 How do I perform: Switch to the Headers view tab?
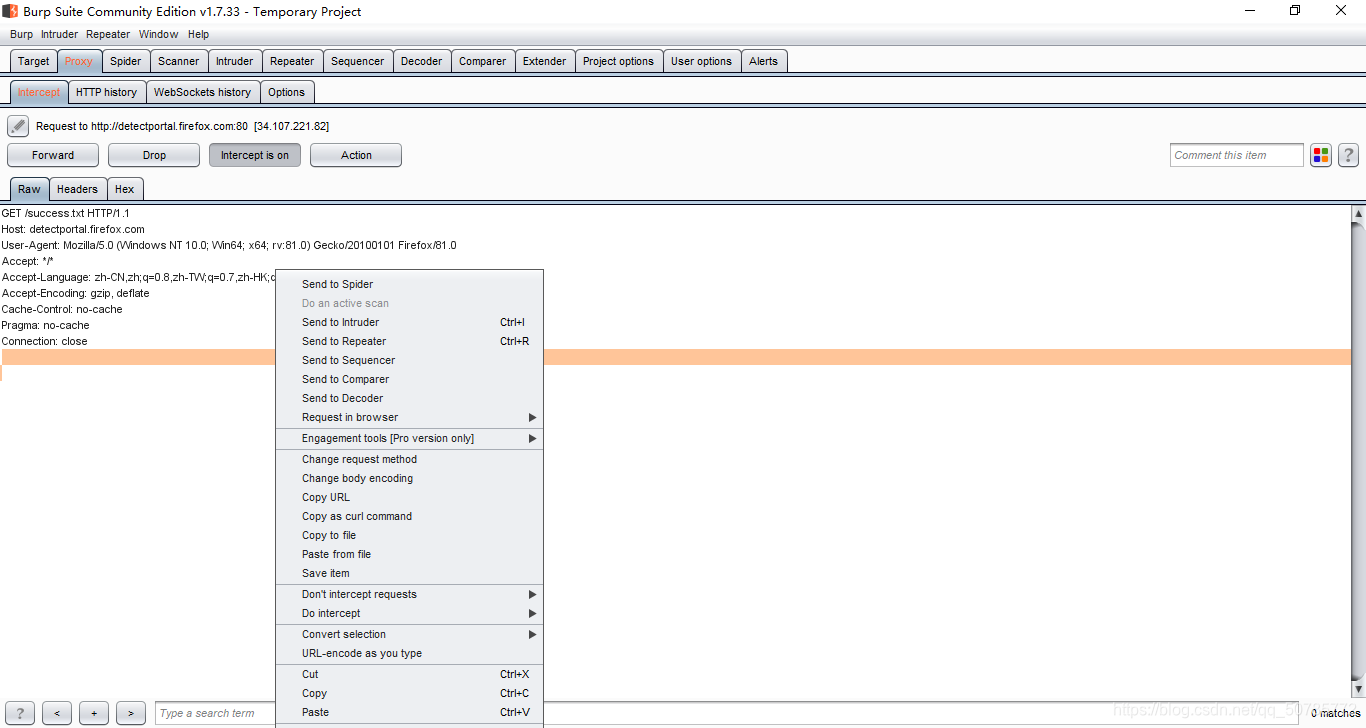(77, 189)
